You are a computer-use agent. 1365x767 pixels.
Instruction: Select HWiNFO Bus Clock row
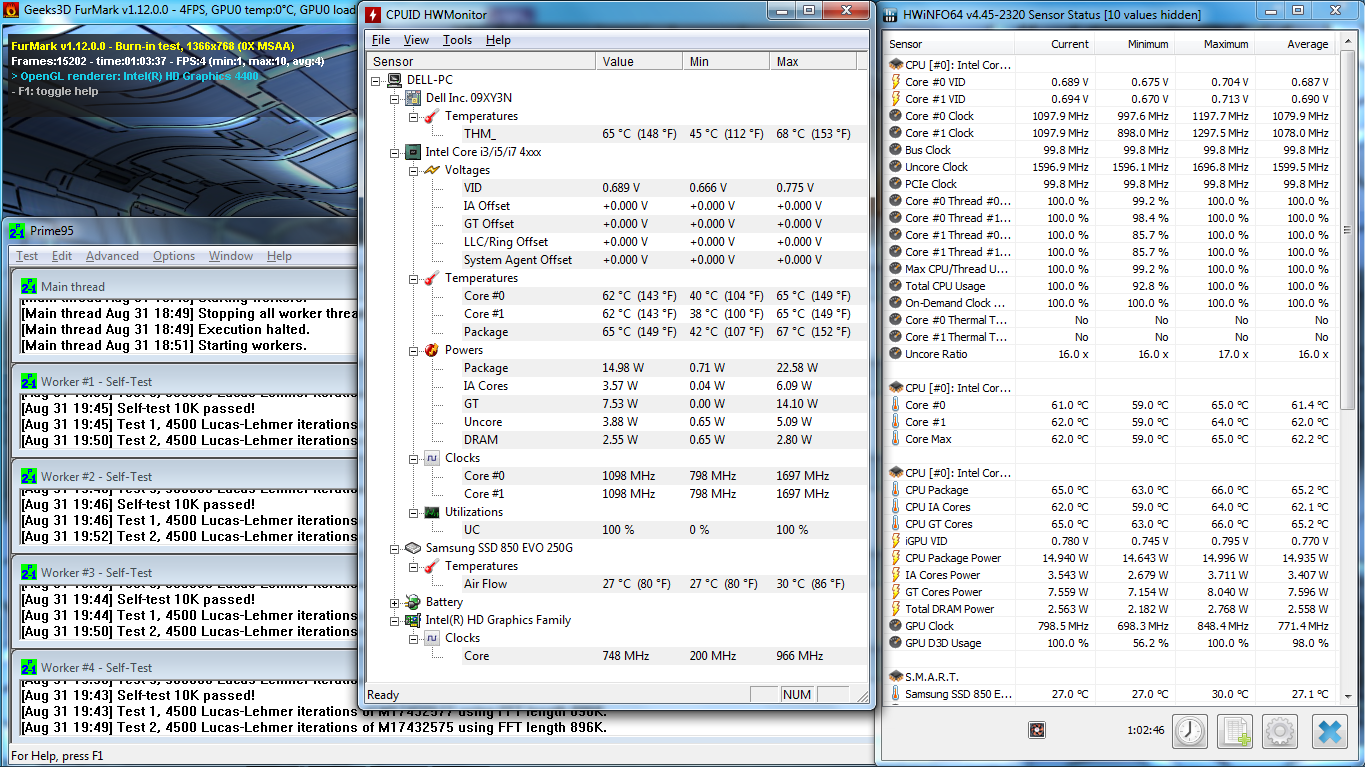1111,150
